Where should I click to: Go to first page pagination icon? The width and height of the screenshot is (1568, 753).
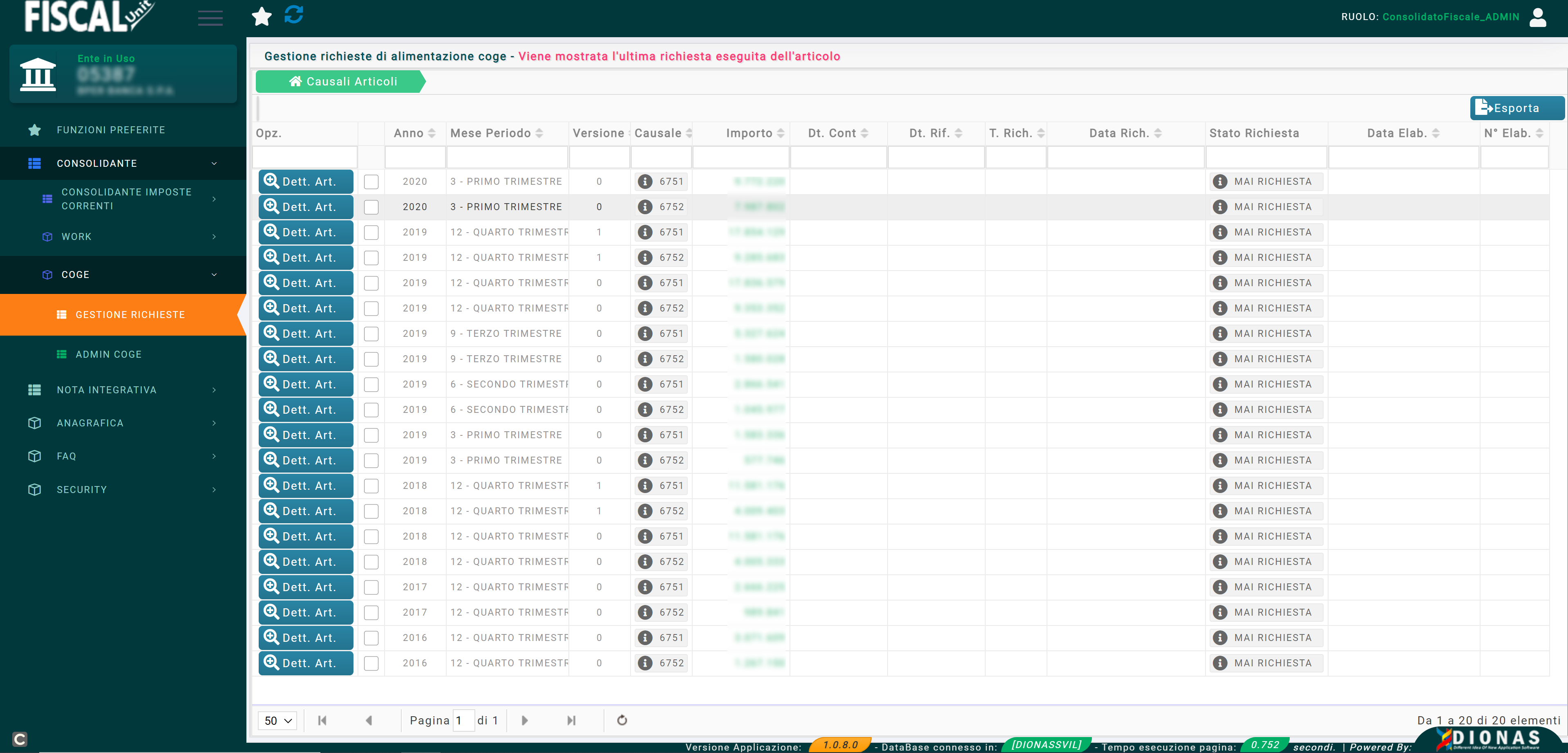[322, 720]
